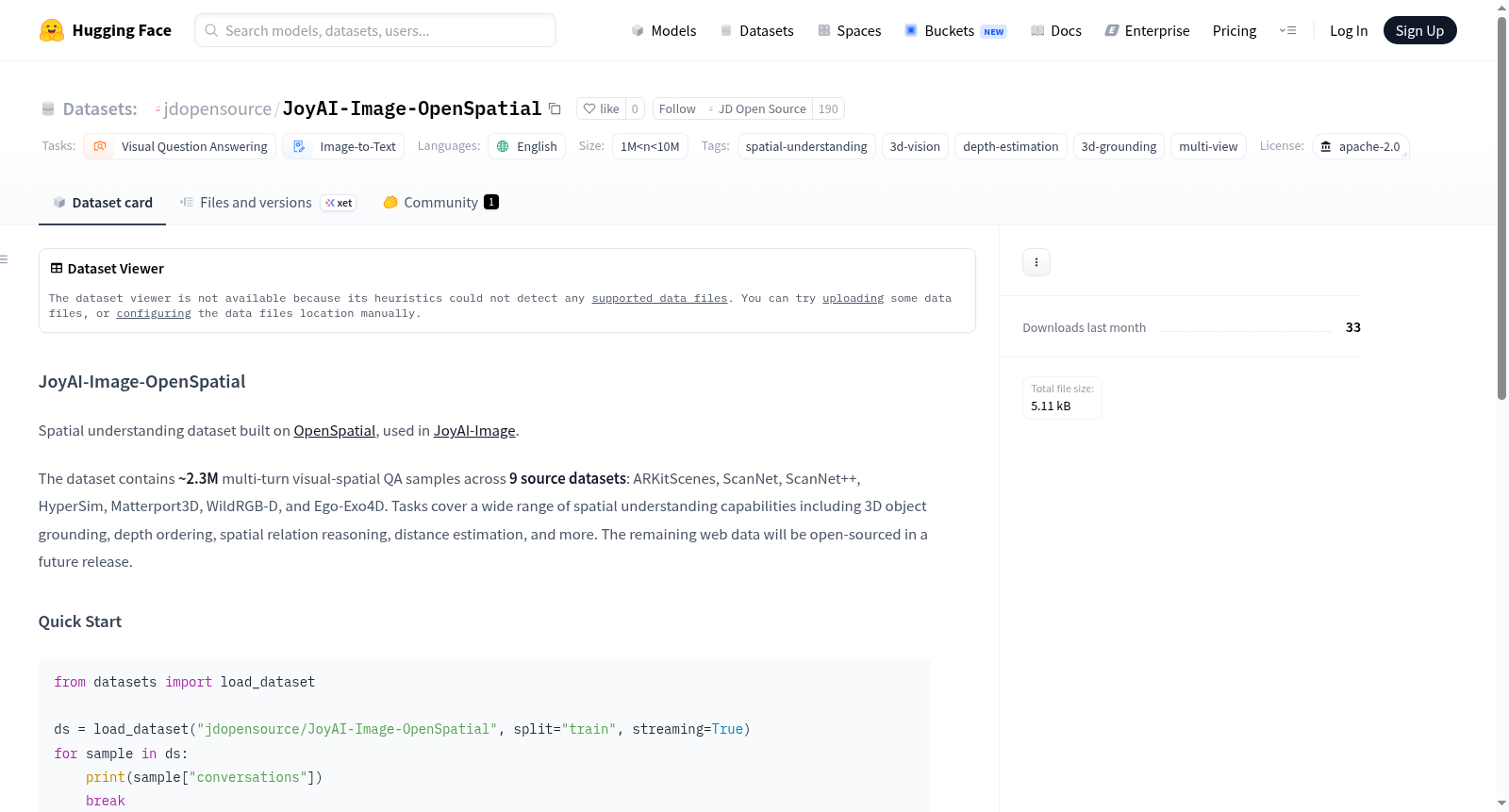Click the heart like button

pyautogui.click(x=601, y=108)
